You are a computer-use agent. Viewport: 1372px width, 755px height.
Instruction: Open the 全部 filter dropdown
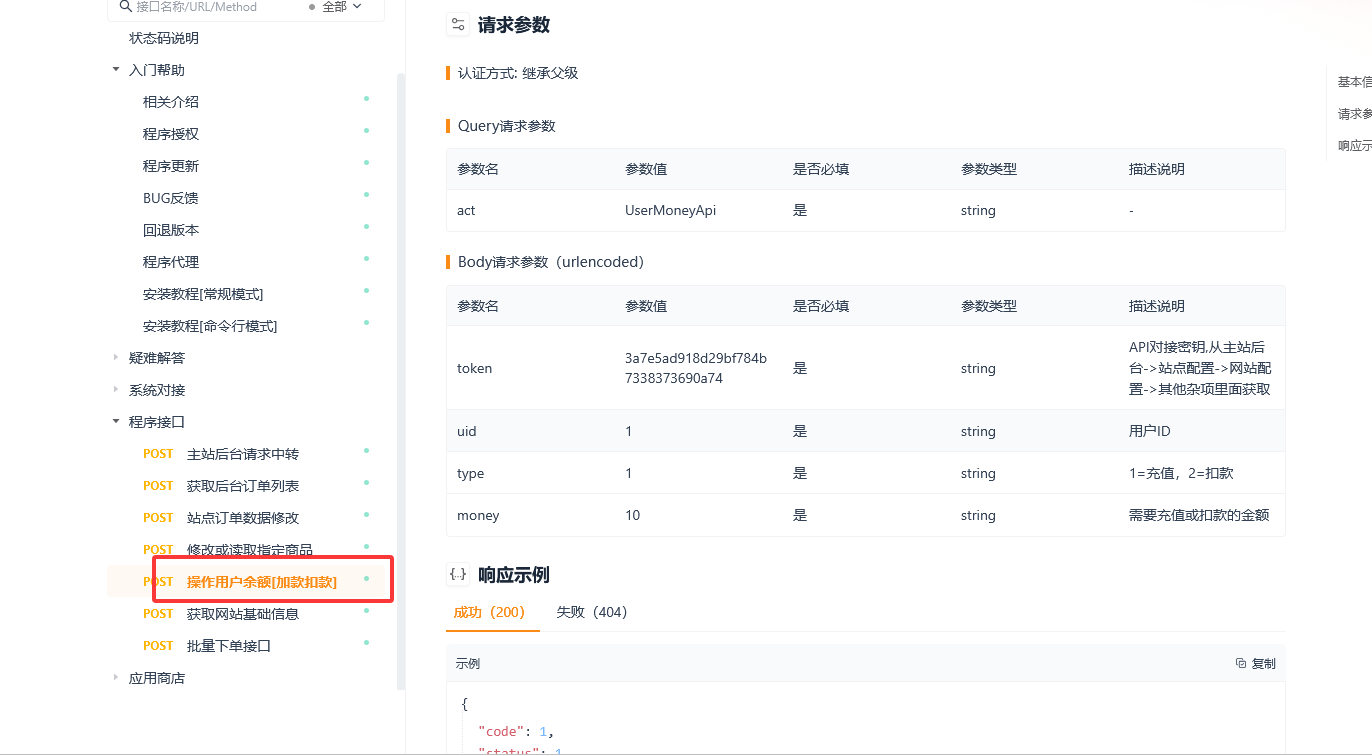coord(335,7)
